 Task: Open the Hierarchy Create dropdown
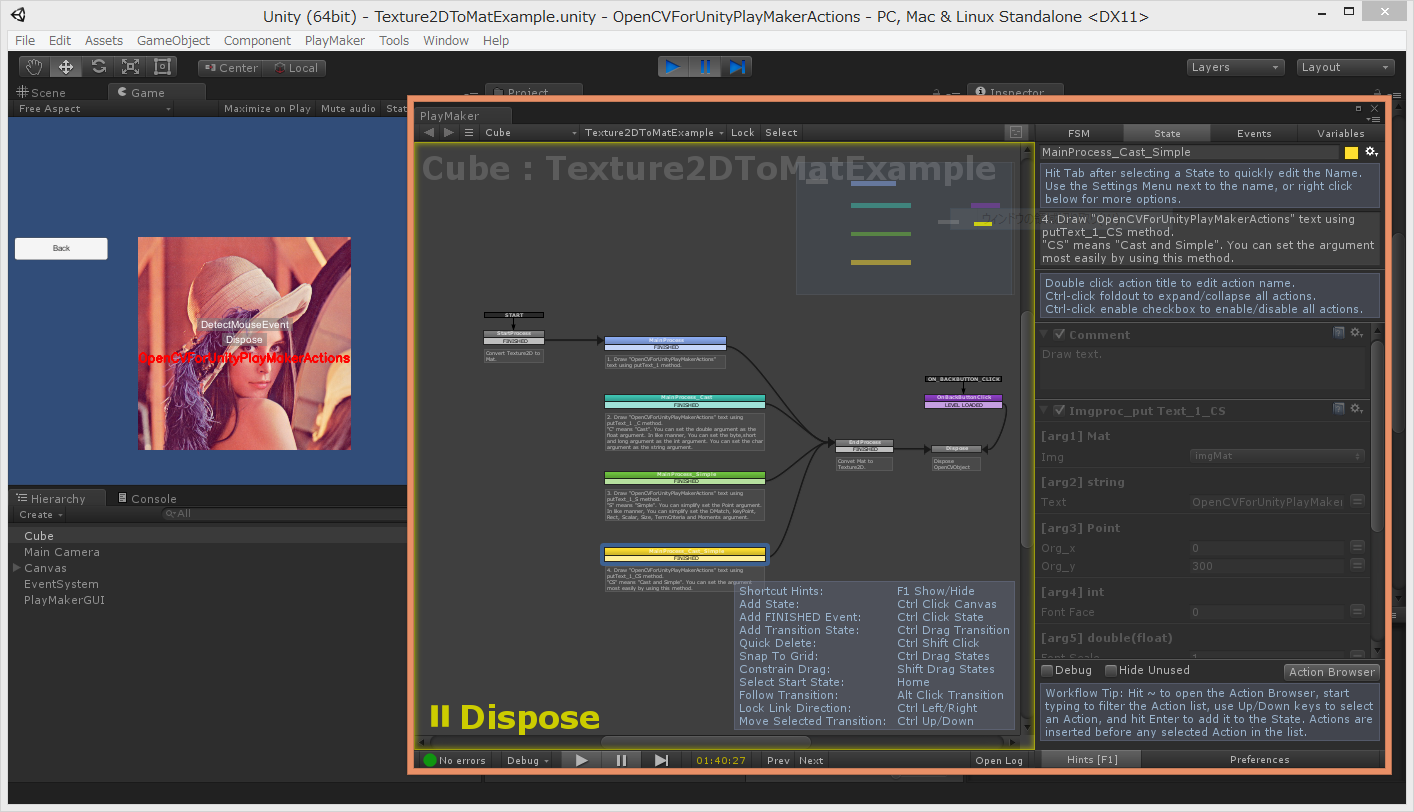tap(41, 514)
